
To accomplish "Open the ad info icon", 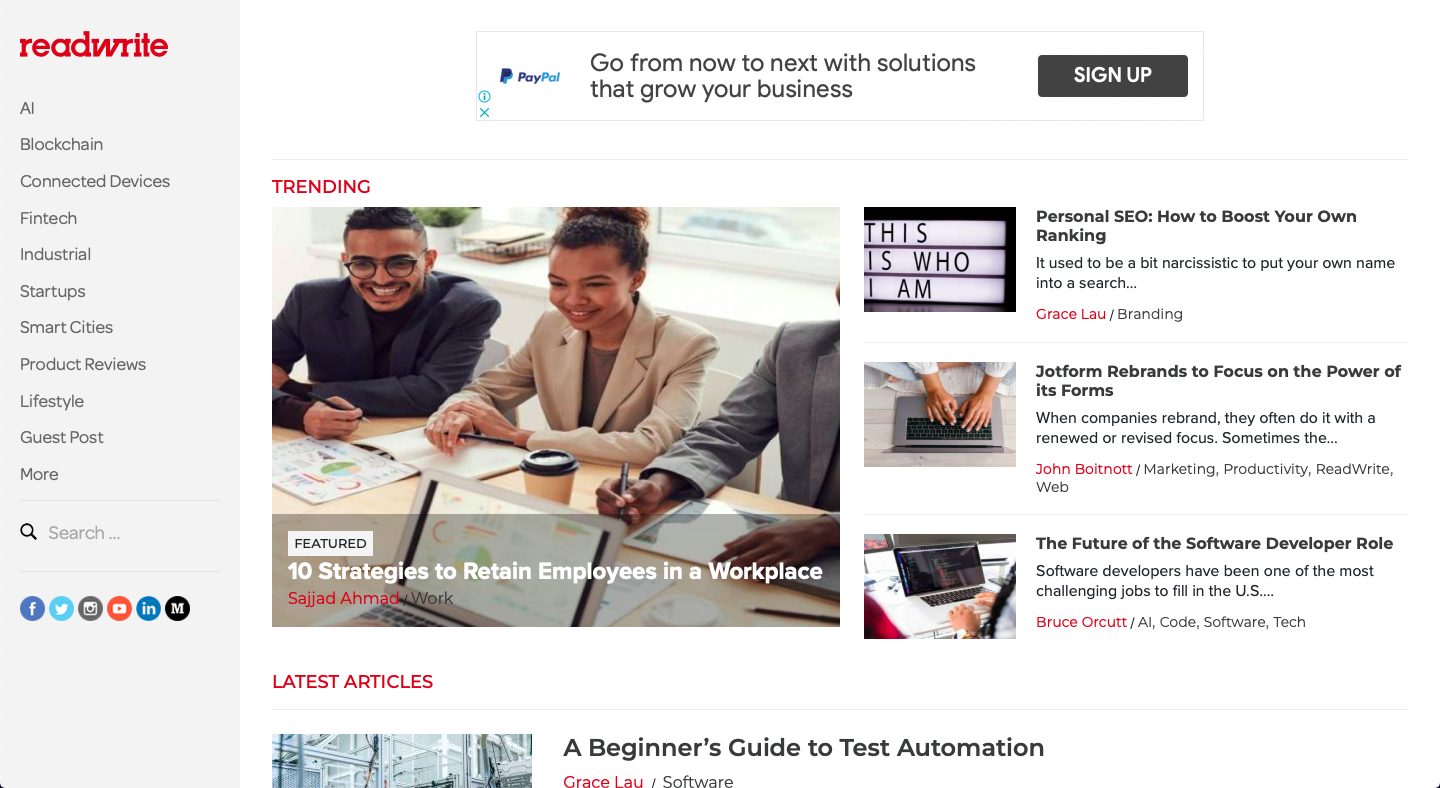I will point(484,97).
